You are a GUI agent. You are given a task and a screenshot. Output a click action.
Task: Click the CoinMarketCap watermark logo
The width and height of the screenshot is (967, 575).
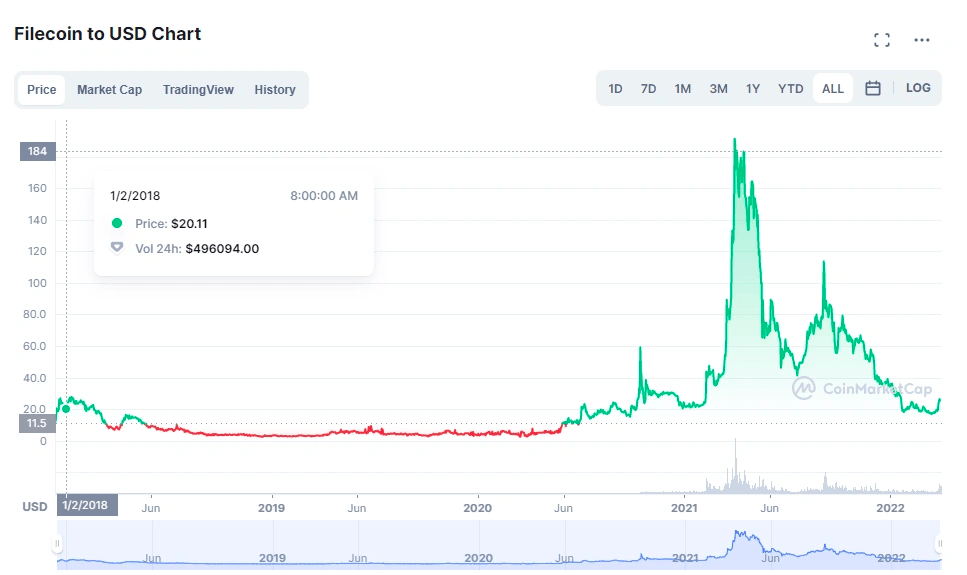point(804,388)
